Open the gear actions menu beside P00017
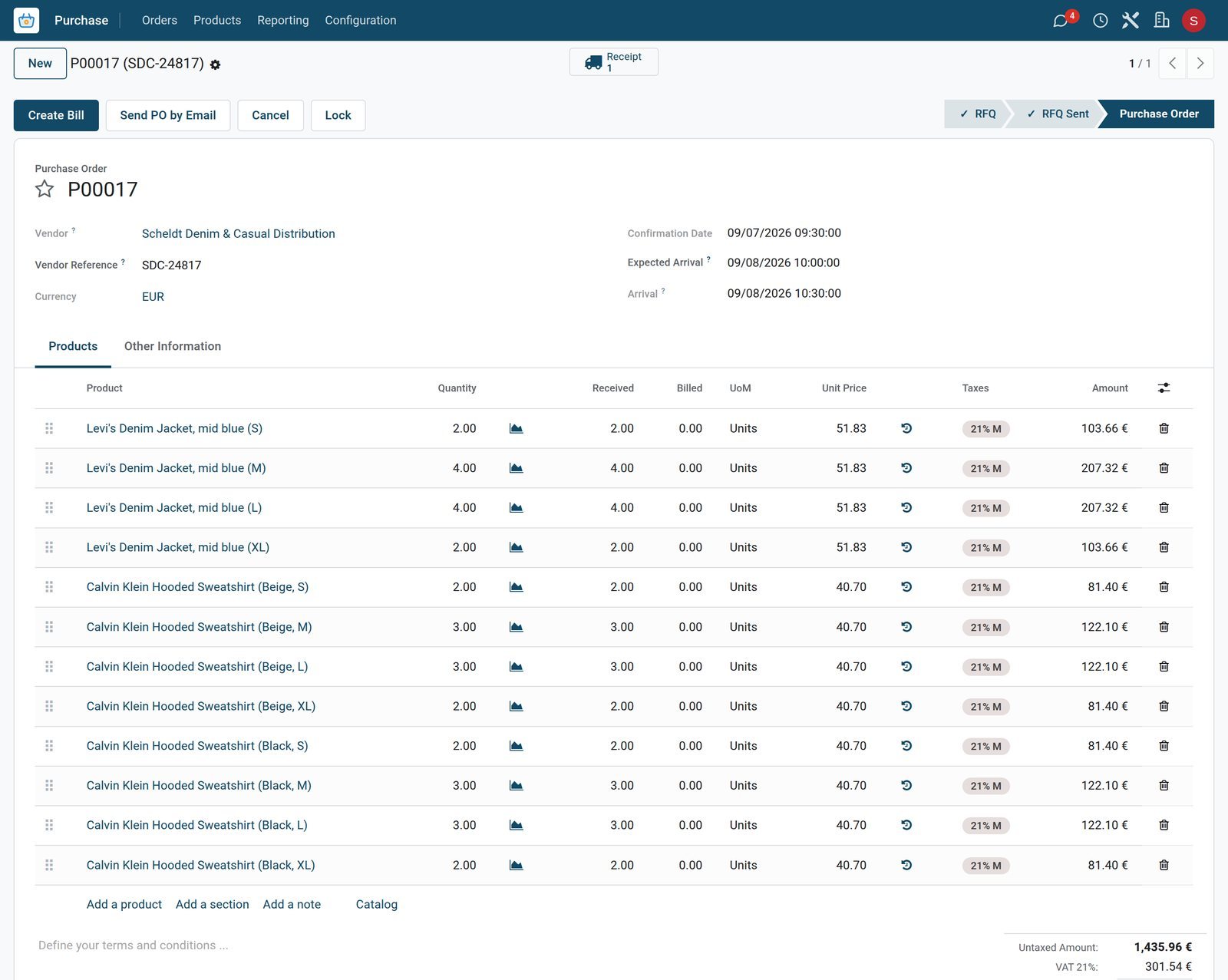Screen dimensions: 1228x980 (x=215, y=65)
